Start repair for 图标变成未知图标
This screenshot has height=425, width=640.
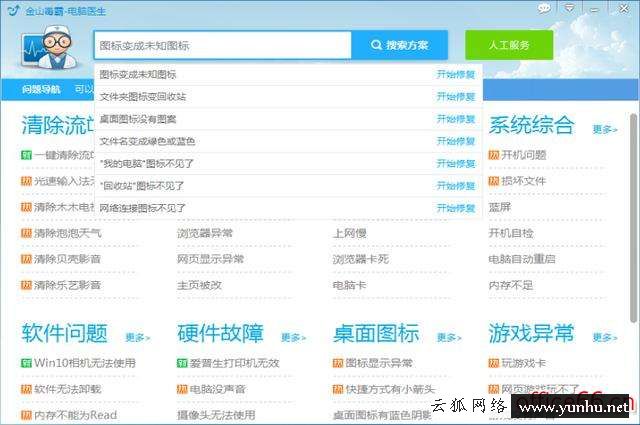point(456,74)
